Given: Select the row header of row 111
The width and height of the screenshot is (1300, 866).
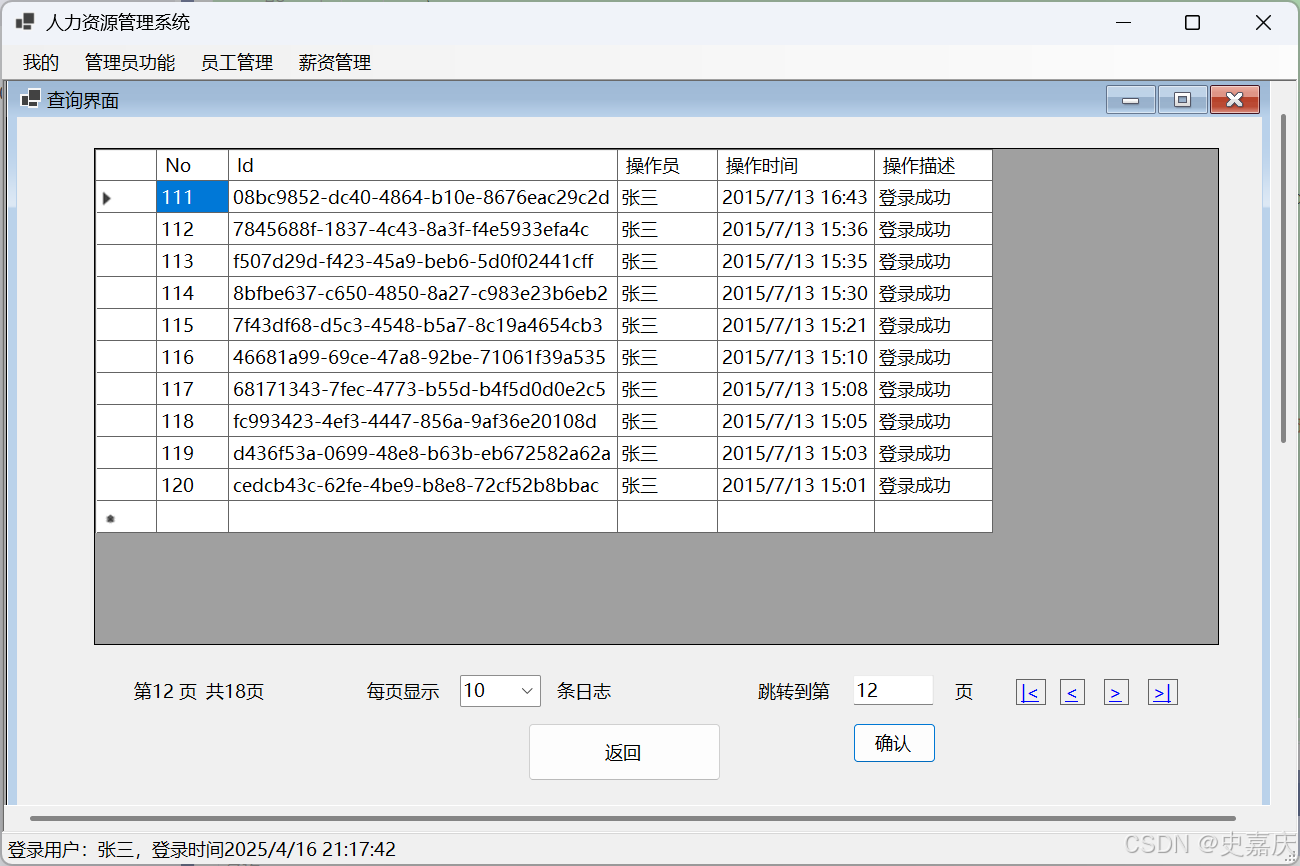Looking at the screenshot, I should tap(126, 197).
